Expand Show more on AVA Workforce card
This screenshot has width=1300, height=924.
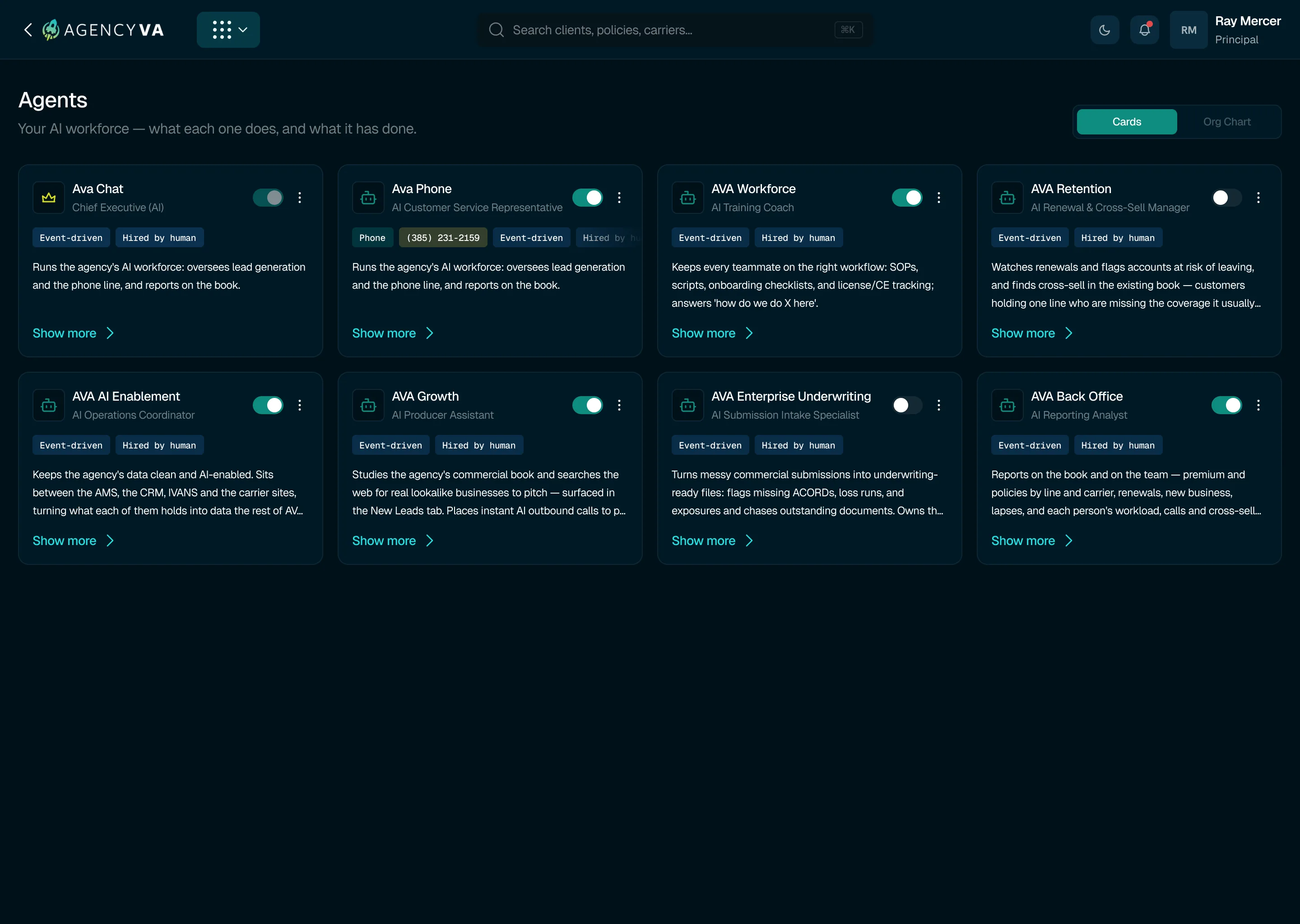[x=713, y=333]
